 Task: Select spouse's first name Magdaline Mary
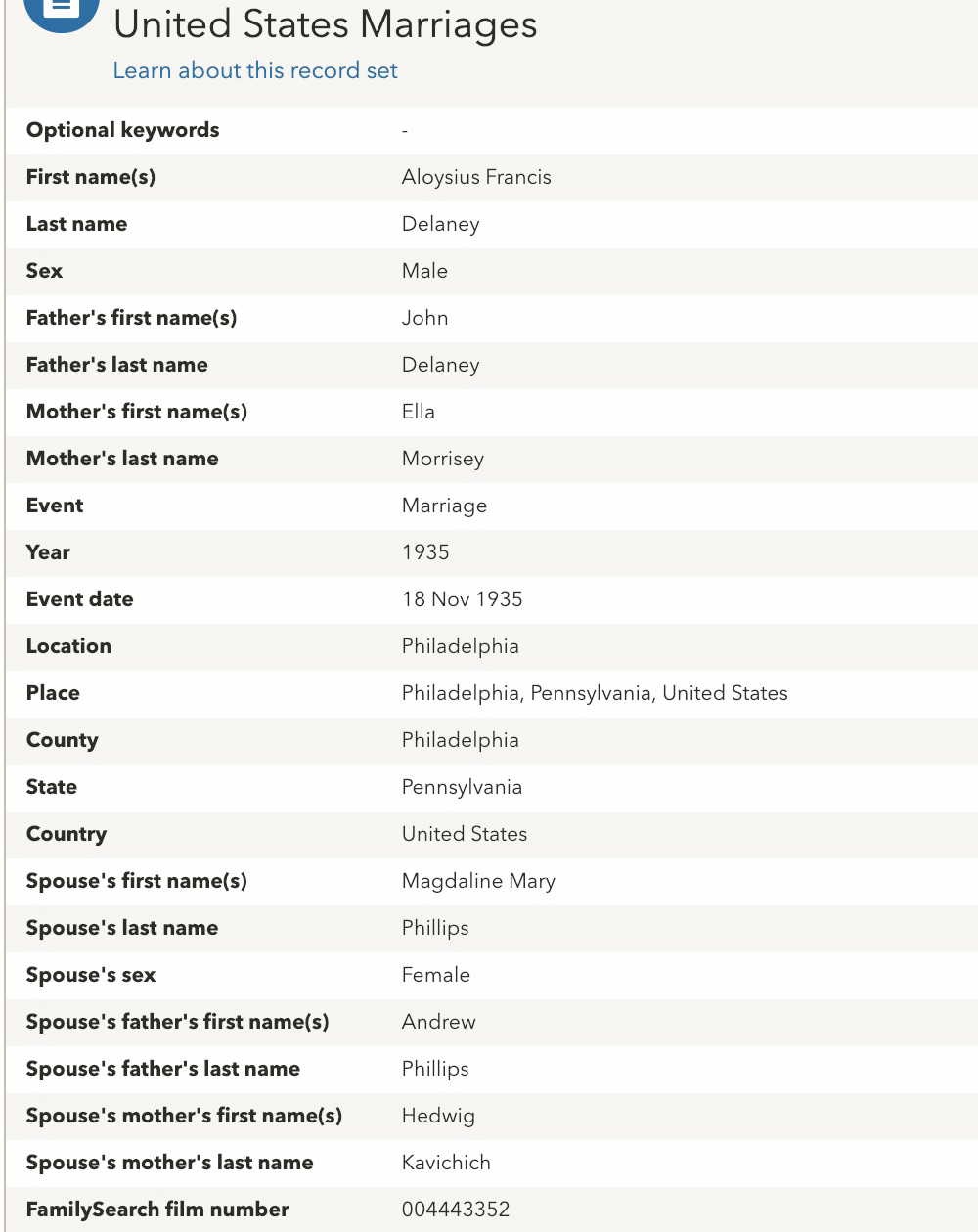click(478, 881)
